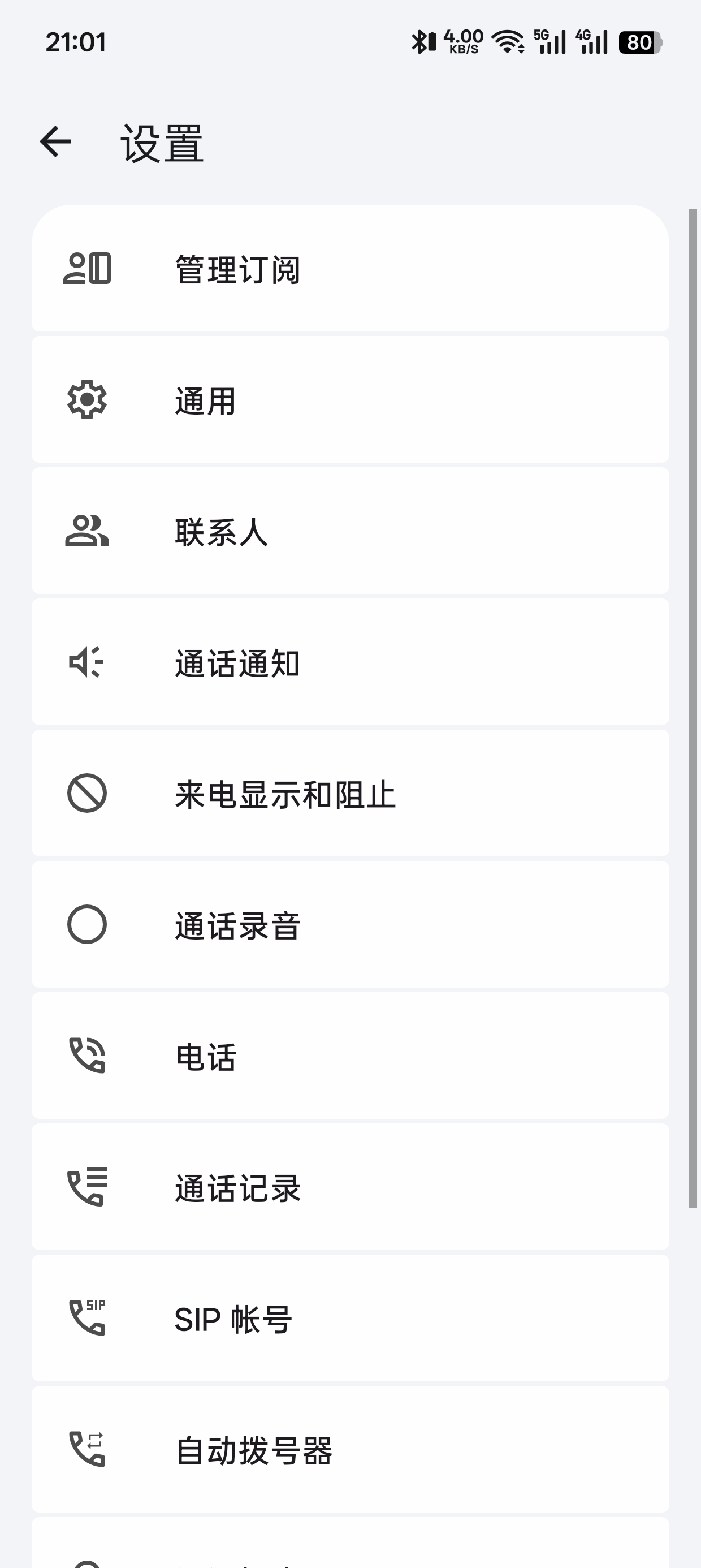Open the 通用 settings entry
Viewport: 701px width, 1568px height.
(350, 399)
